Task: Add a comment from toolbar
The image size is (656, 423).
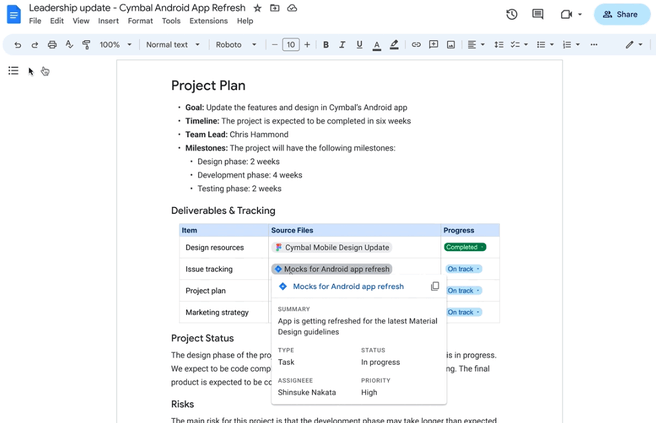Action: 433,45
